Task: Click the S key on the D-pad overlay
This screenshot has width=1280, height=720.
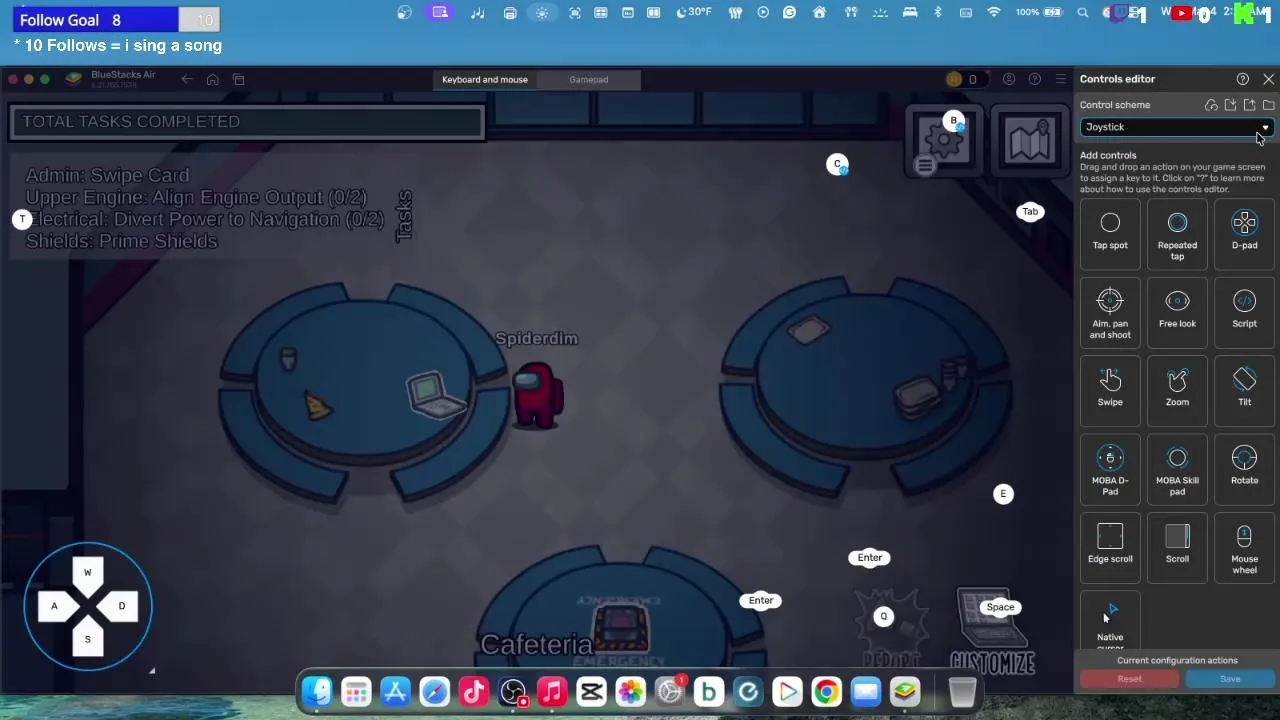Action: pyautogui.click(x=87, y=639)
